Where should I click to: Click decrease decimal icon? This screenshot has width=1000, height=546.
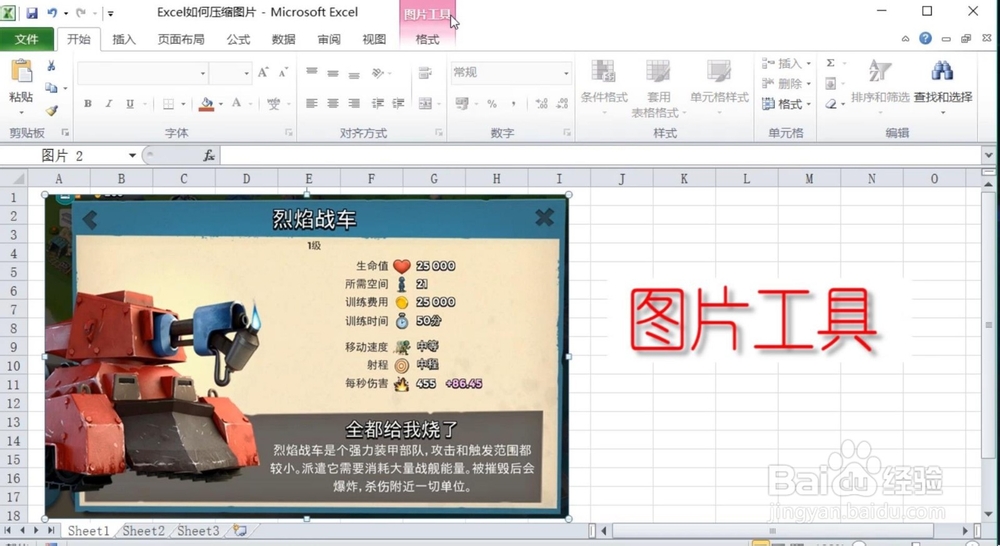coord(562,103)
